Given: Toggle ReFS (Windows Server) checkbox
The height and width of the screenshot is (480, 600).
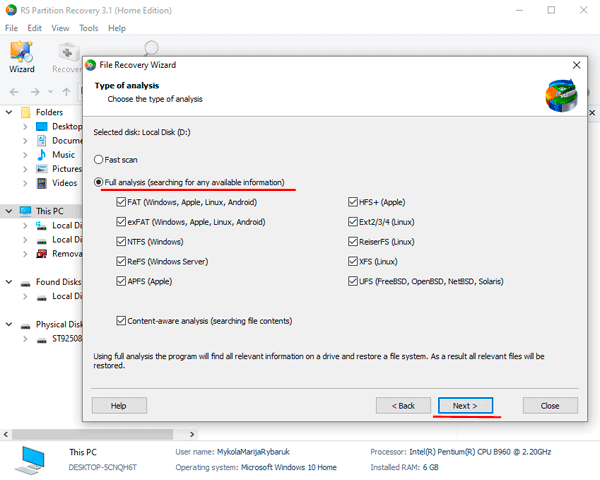Looking at the screenshot, I should click(121, 261).
